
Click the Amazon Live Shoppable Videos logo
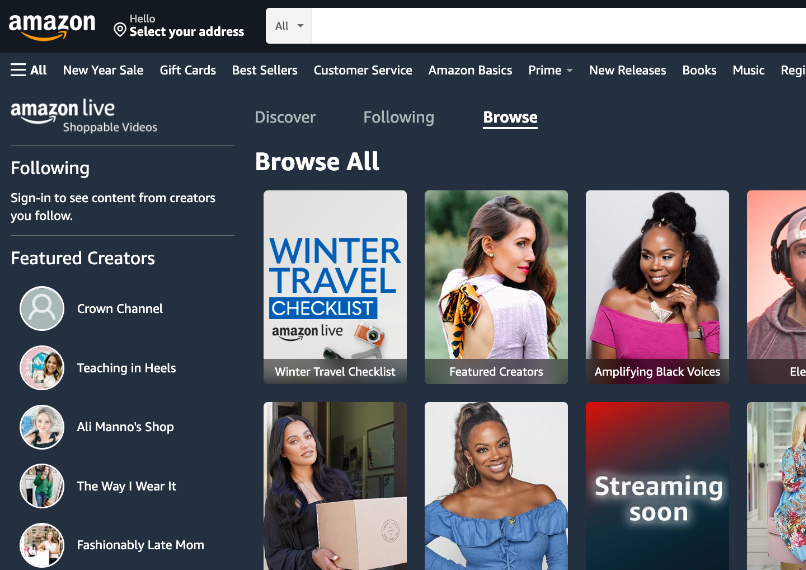[84, 116]
